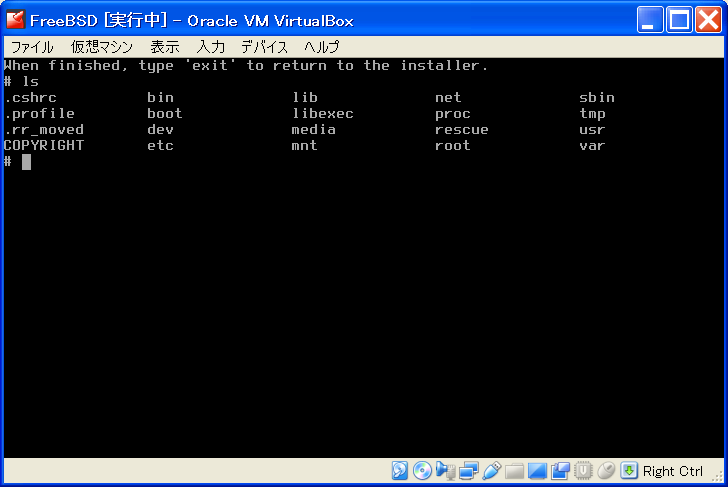The width and height of the screenshot is (728, 487).
Task: Click the typed ls command
Action: pyautogui.click(x=31, y=81)
